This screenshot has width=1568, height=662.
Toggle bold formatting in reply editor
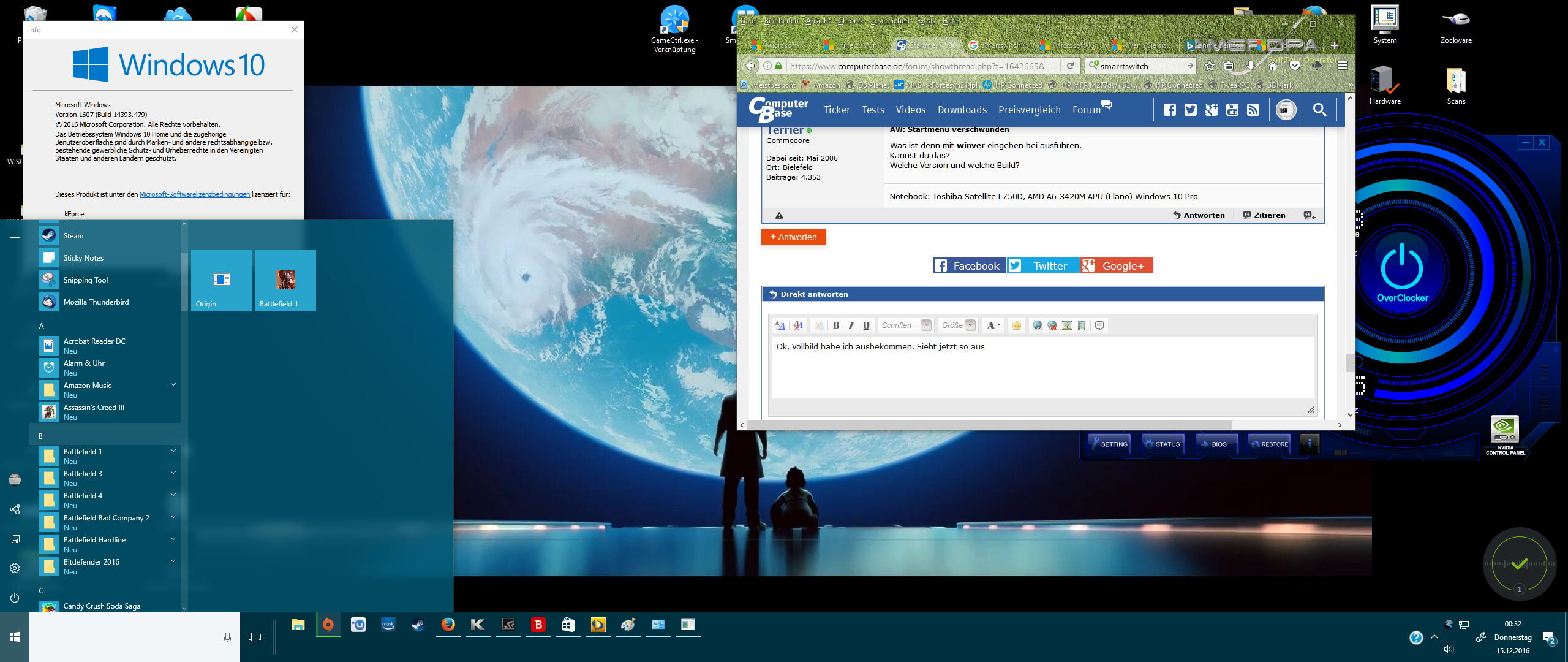click(836, 325)
